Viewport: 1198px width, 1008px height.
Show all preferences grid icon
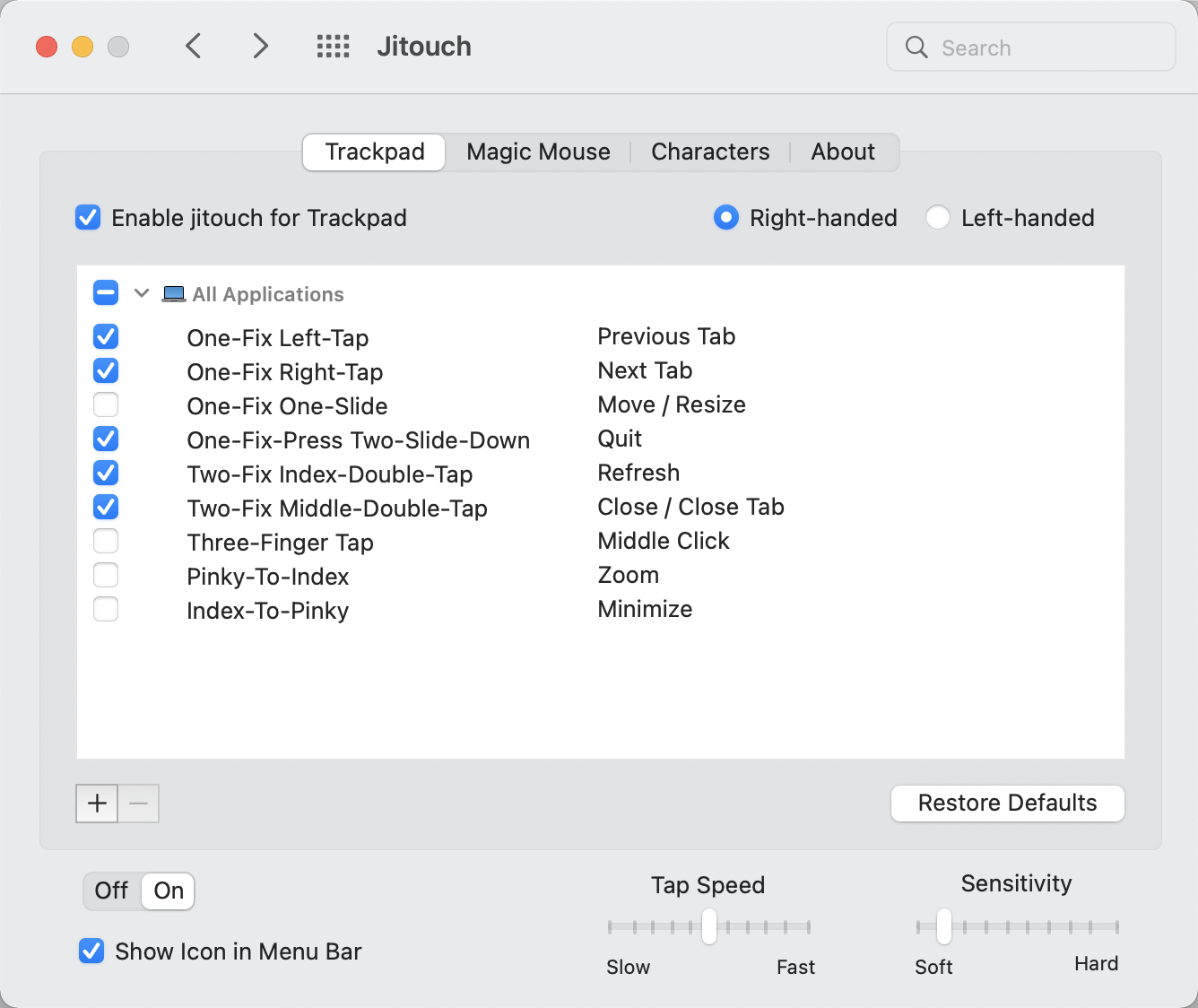(x=334, y=47)
